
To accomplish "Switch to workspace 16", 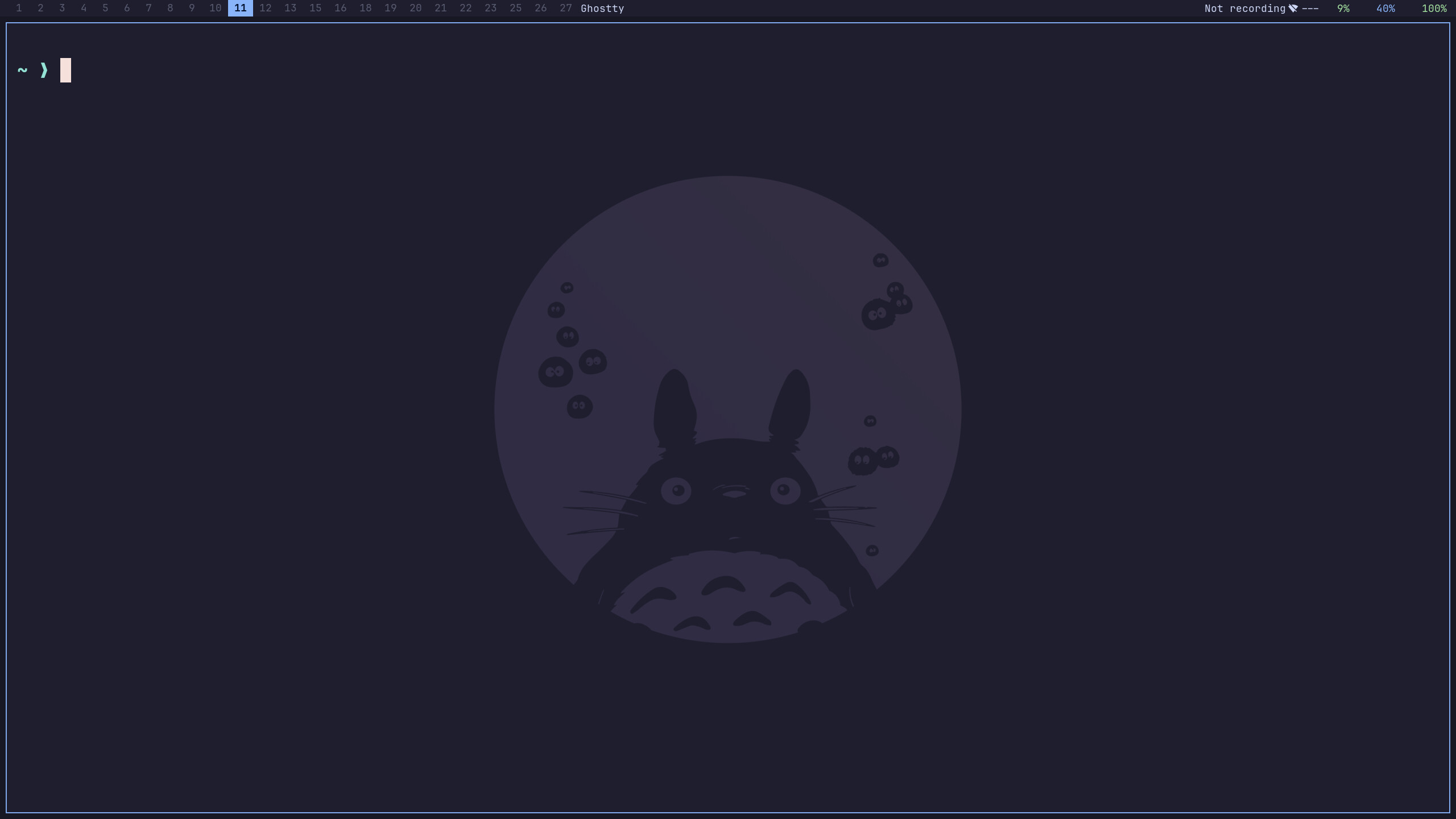I will 341,8.
